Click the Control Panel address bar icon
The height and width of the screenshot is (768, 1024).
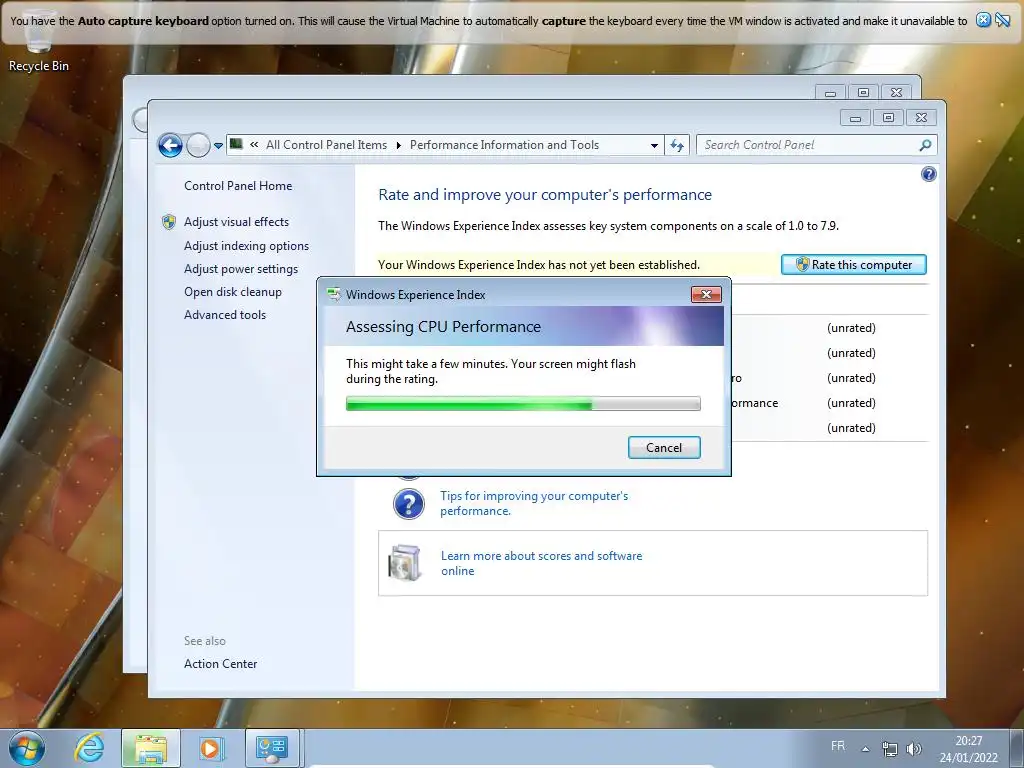point(236,144)
